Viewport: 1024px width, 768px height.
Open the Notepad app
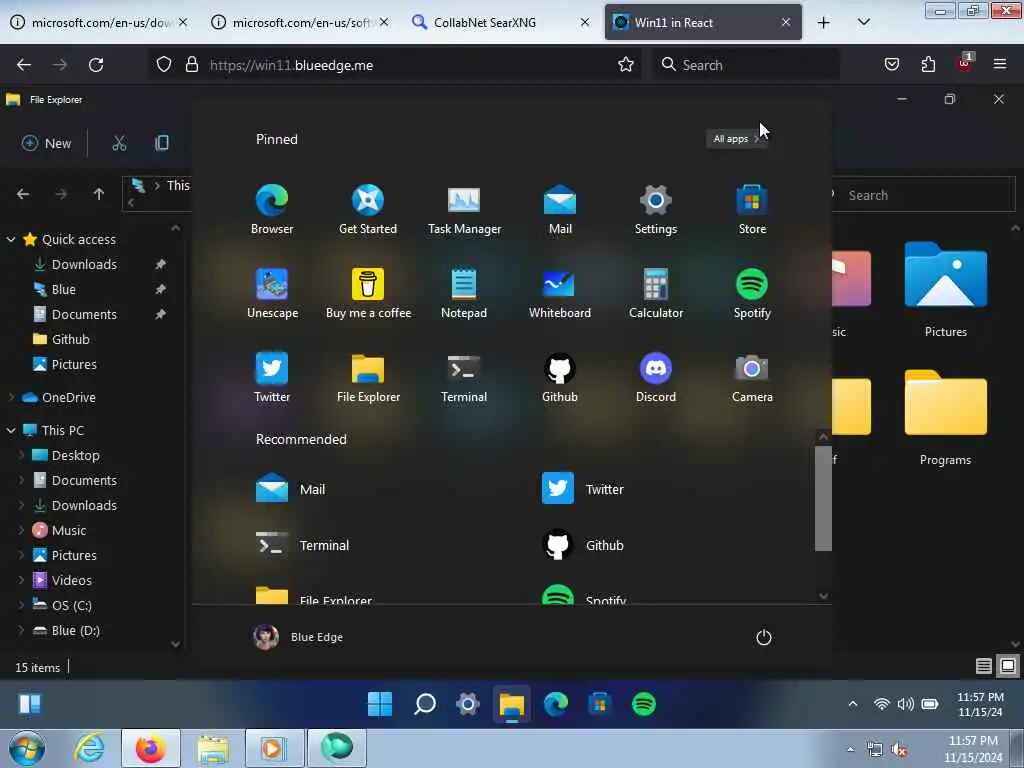464,293
